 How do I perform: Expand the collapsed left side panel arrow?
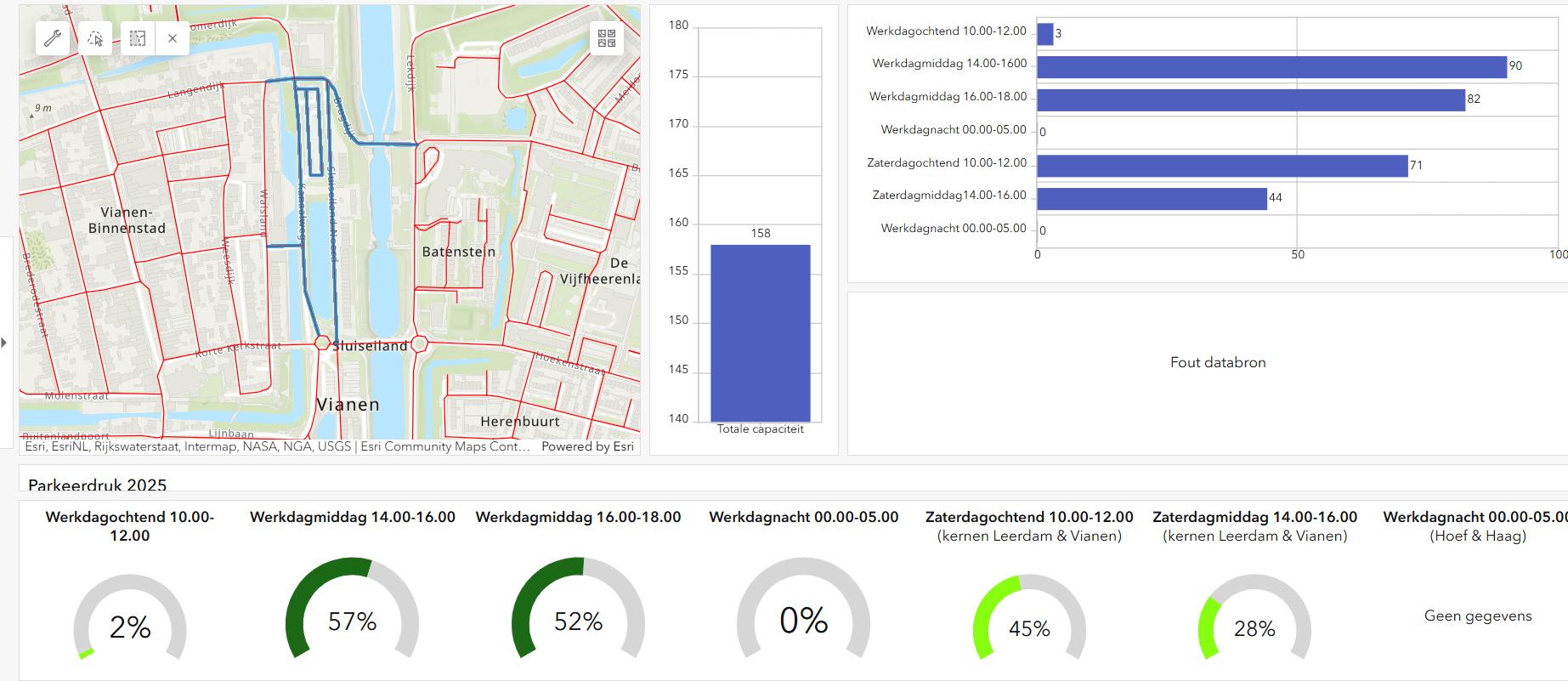click(x=4, y=343)
